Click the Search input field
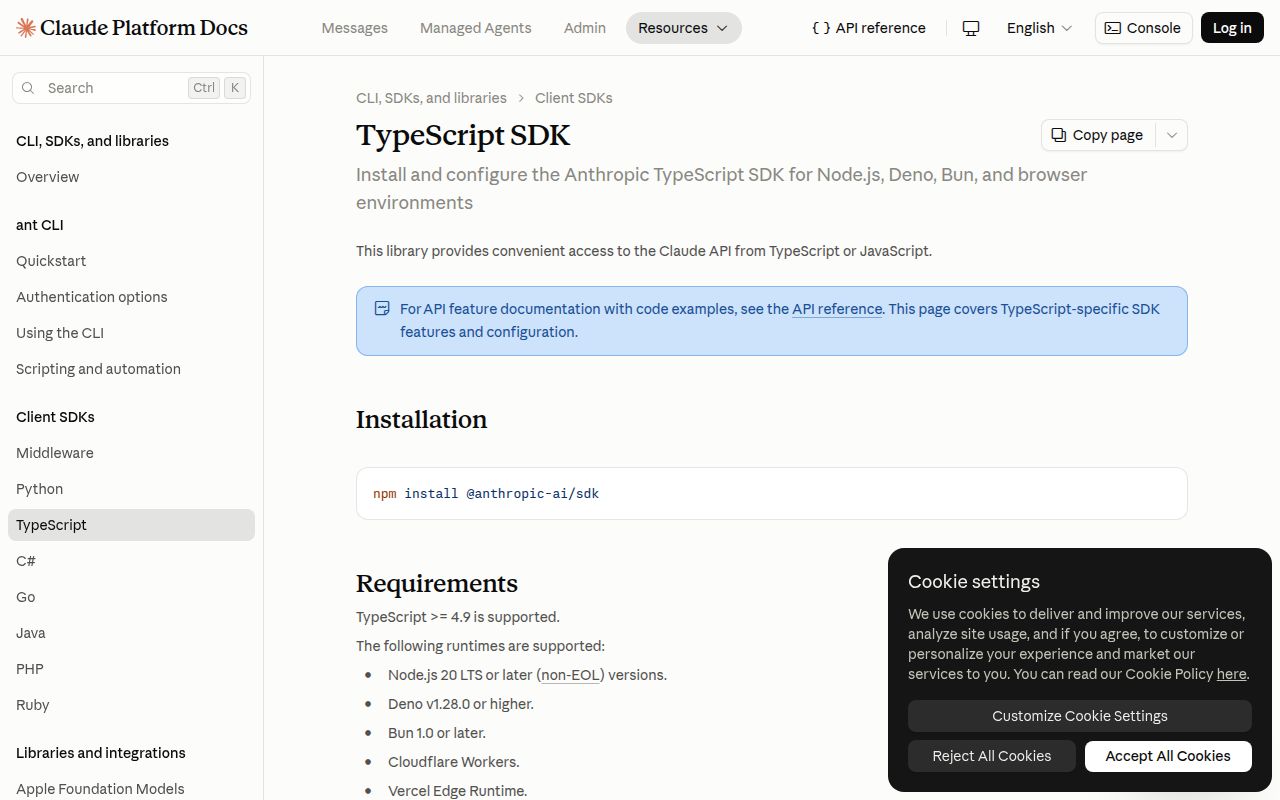The width and height of the screenshot is (1280, 800). pos(131,88)
